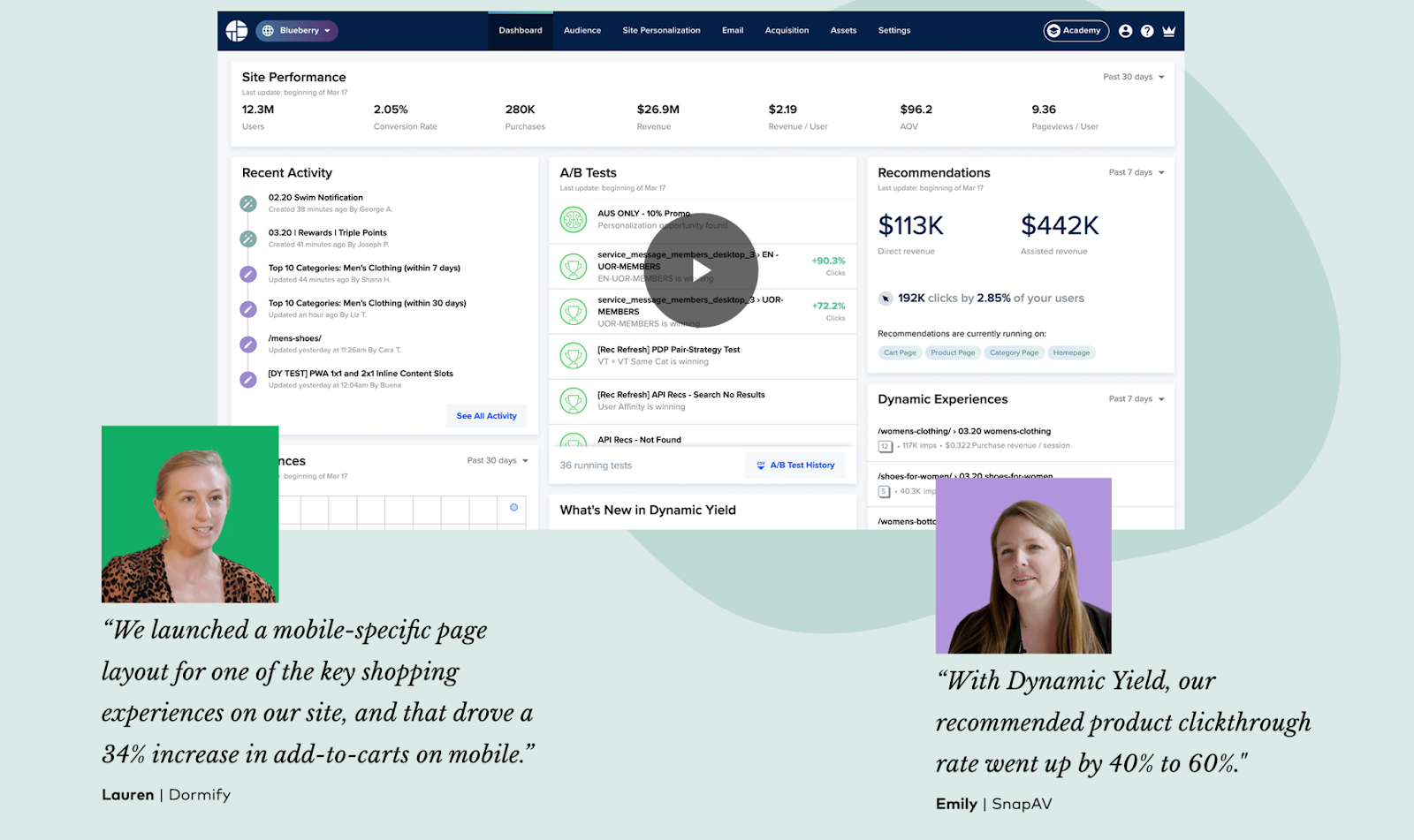Expand Recommendations Past 7 days dropdown
1414x840 pixels.
point(1137,173)
